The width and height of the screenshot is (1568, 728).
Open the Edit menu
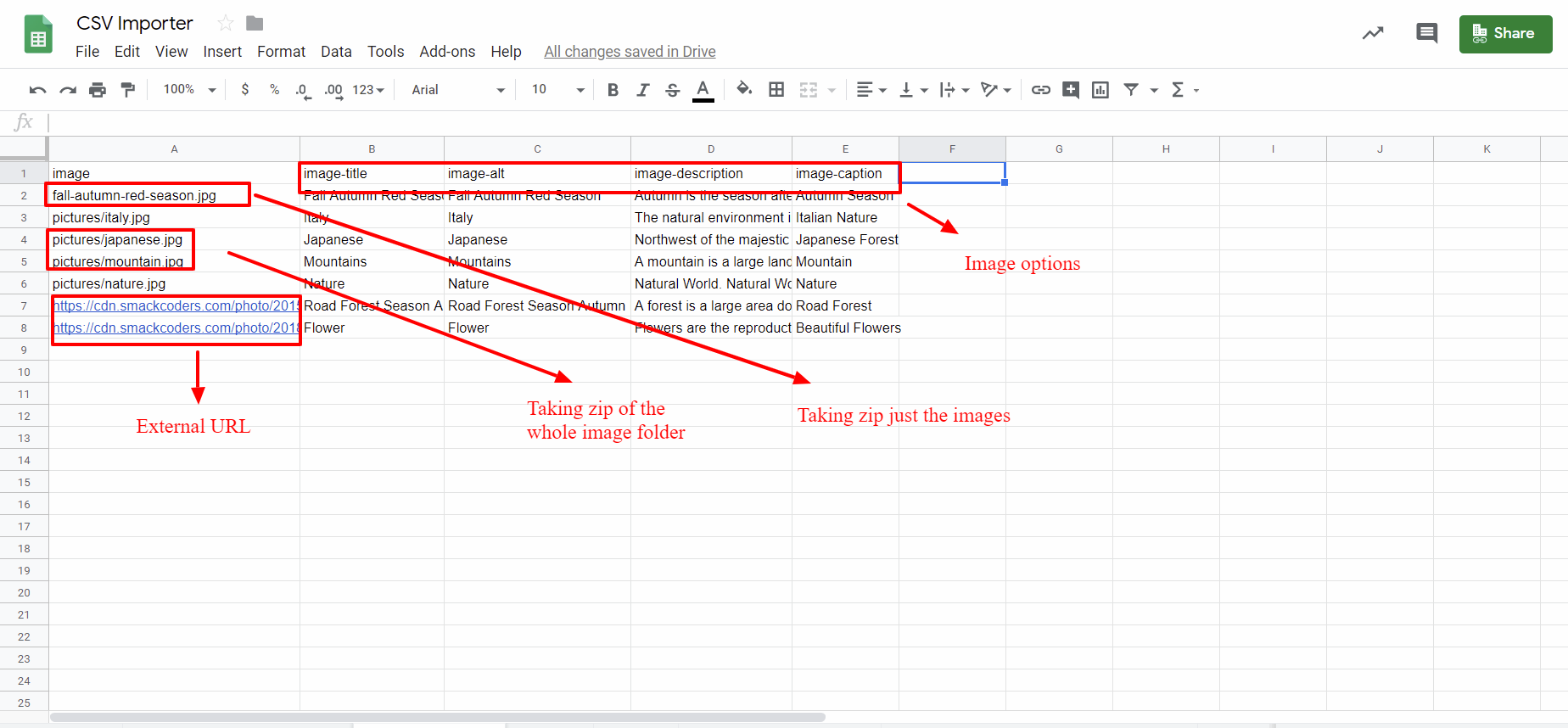point(127,52)
